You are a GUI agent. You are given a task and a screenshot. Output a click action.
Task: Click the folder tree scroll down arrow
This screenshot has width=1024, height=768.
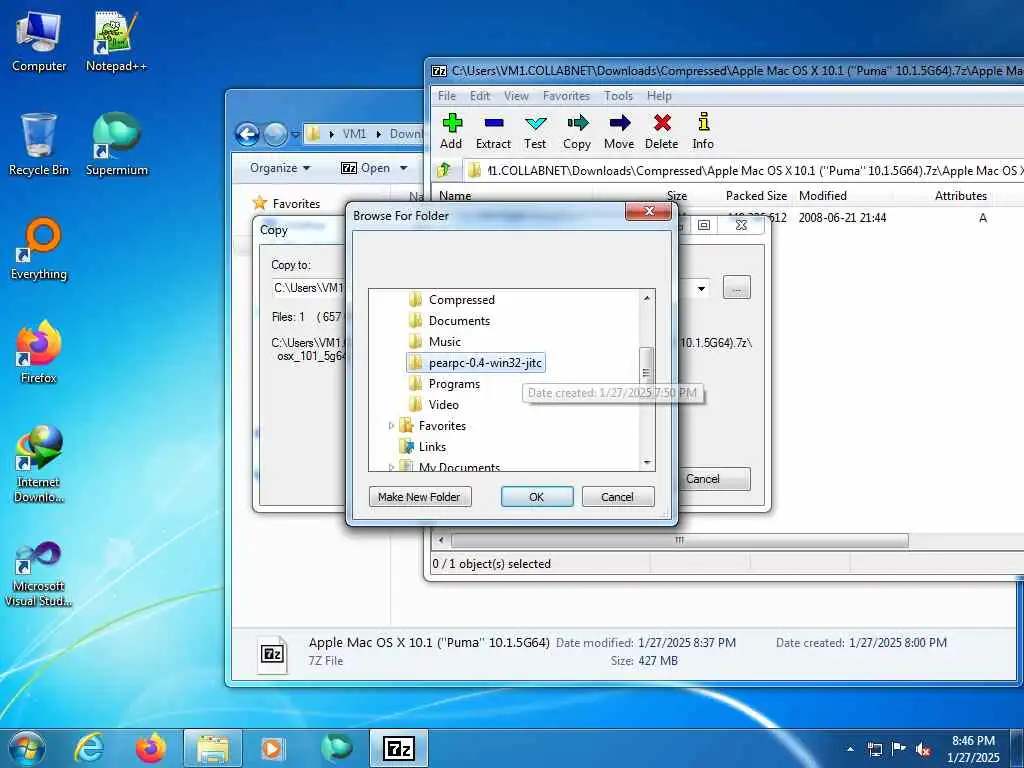click(x=647, y=462)
